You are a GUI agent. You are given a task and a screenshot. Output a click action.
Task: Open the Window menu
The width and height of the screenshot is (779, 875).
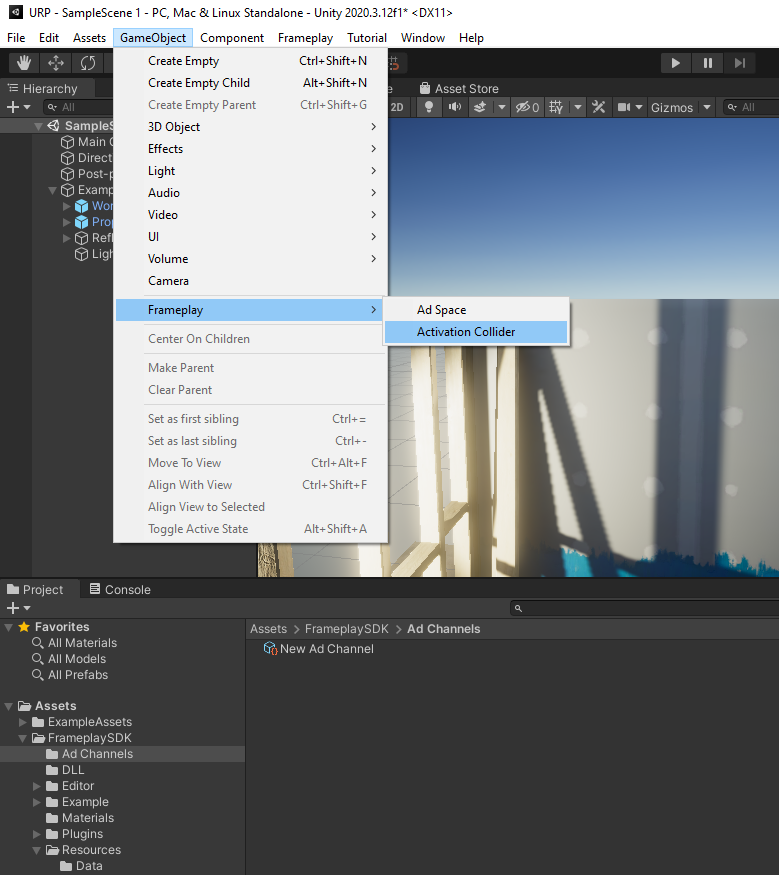tap(422, 38)
